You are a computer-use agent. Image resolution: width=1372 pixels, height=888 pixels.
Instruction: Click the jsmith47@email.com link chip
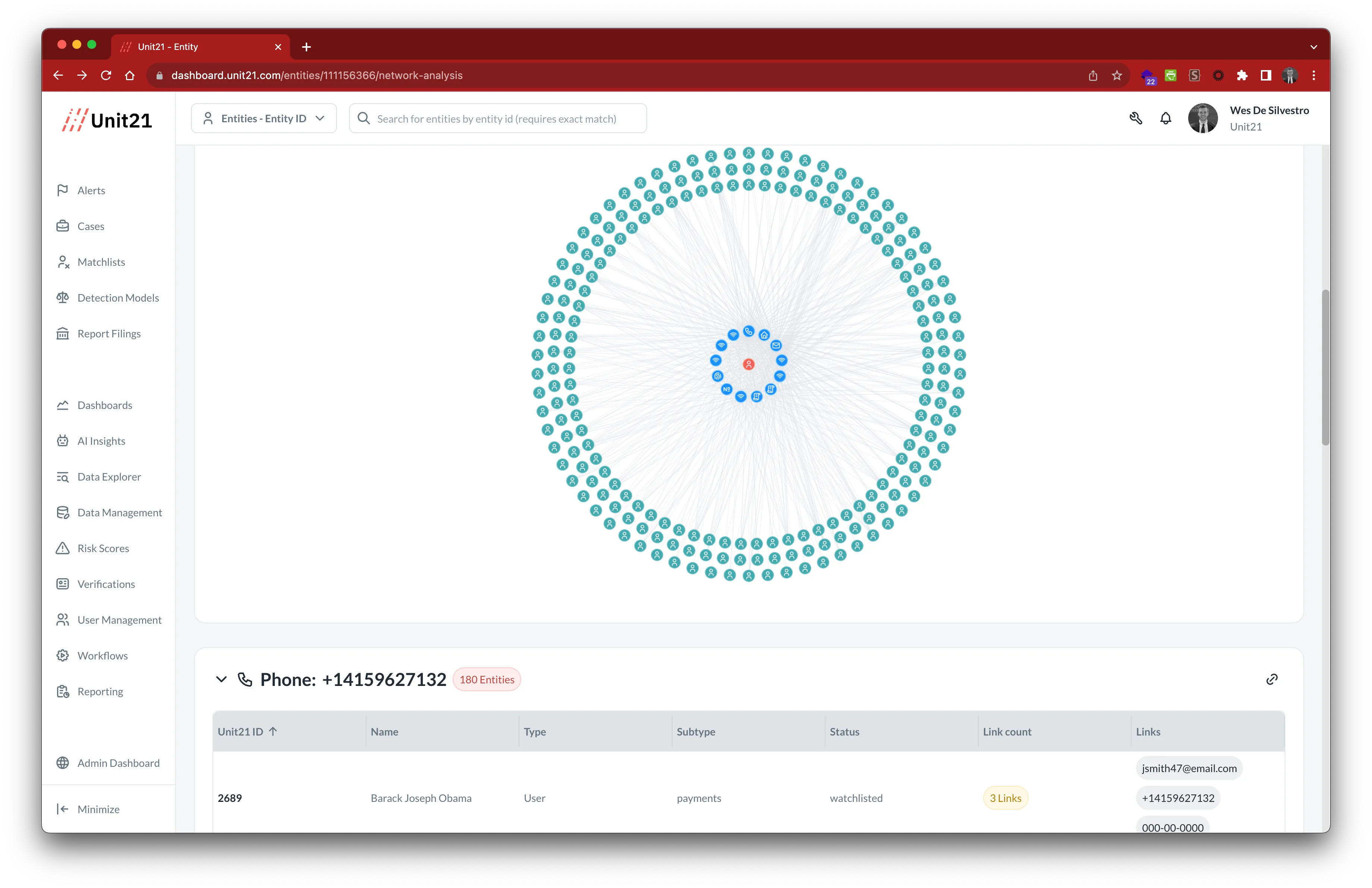coord(1189,768)
